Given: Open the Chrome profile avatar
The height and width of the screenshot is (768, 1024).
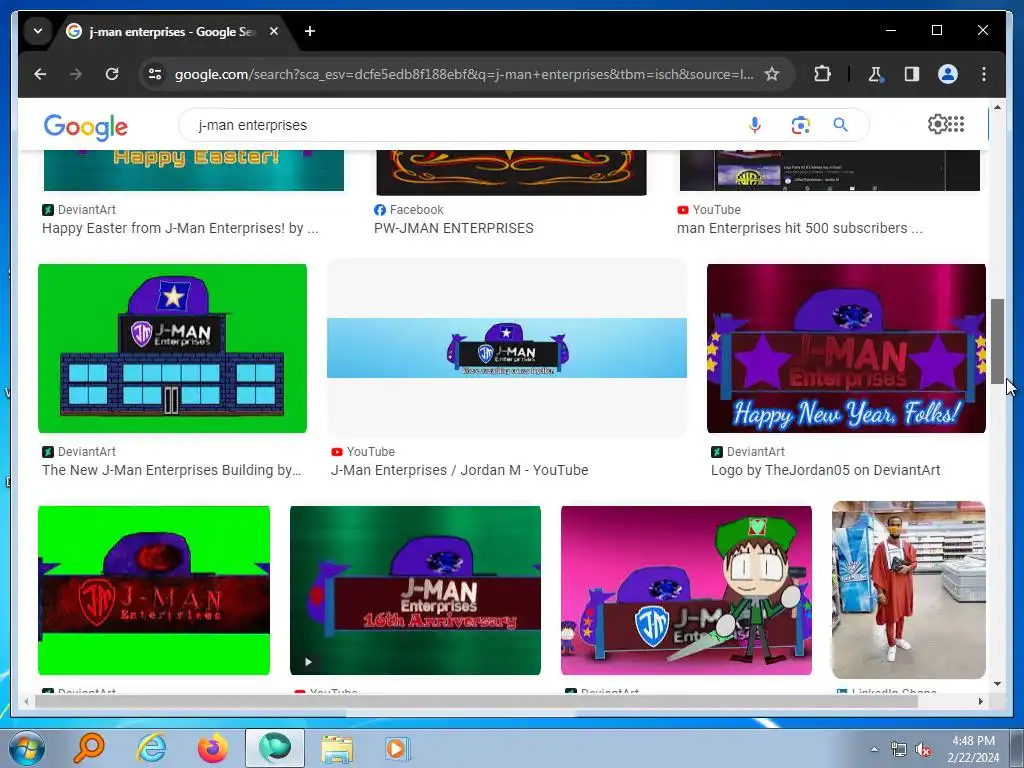Looking at the screenshot, I should (948, 74).
